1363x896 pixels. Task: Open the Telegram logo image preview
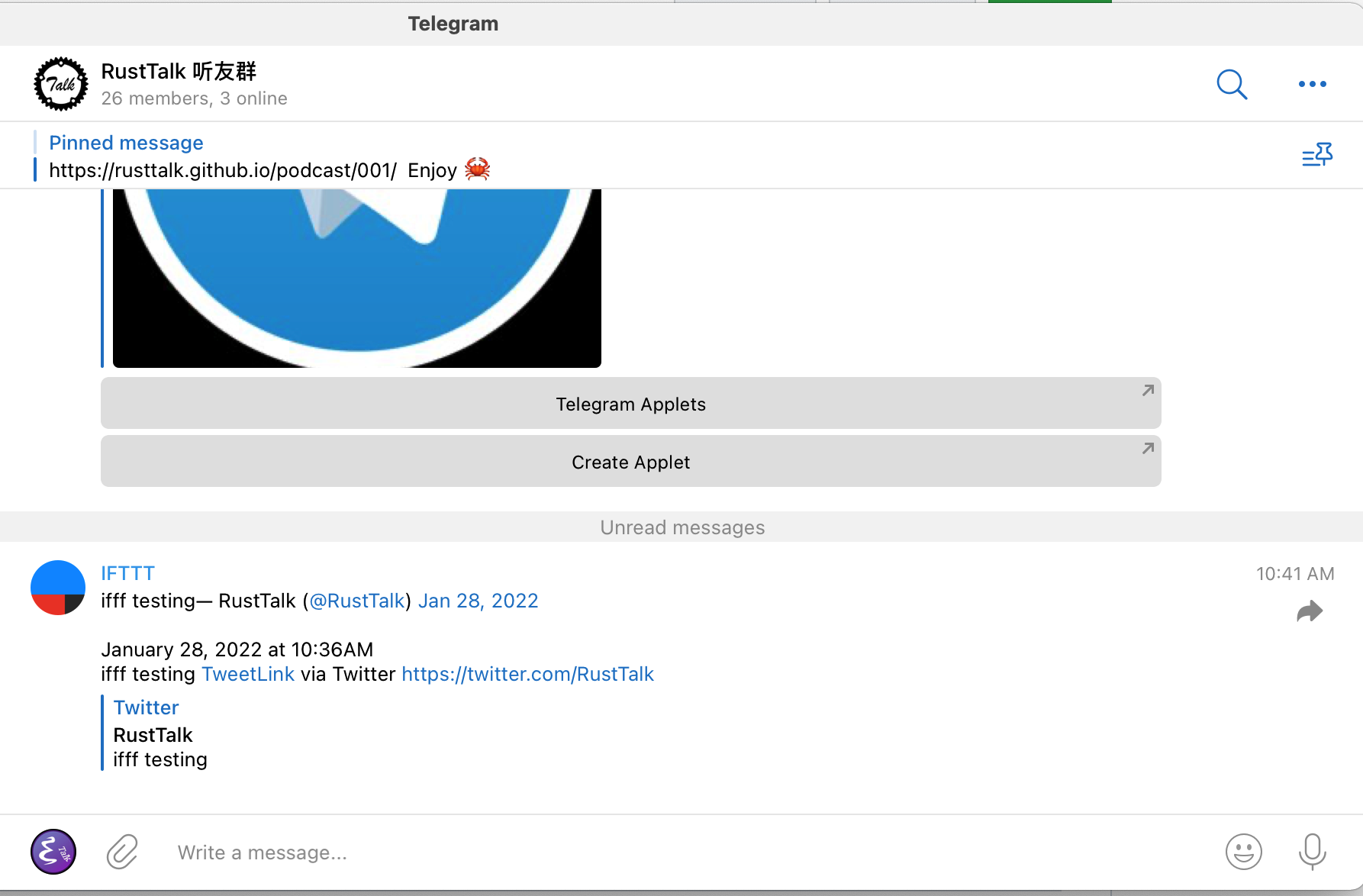click(x=357, y=279)
